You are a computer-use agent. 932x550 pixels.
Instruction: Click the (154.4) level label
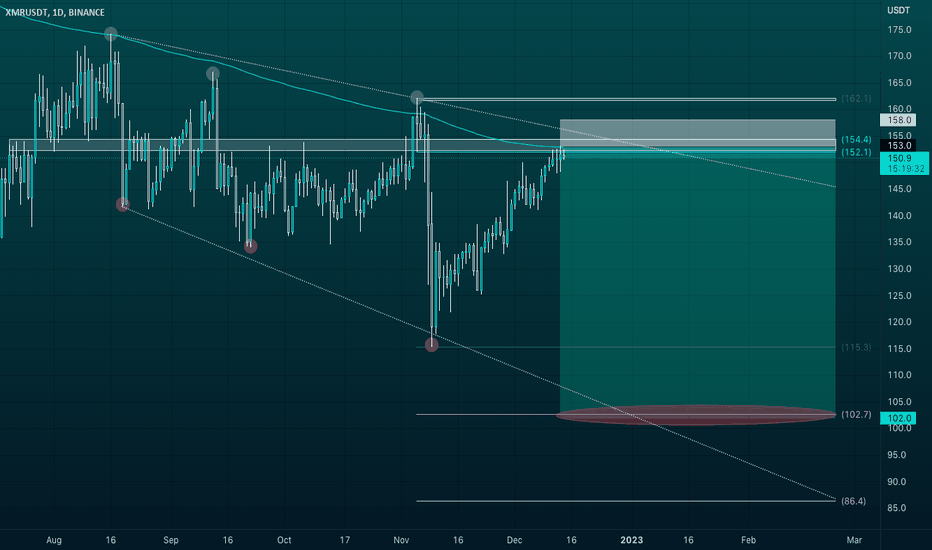tap(856, 140)
